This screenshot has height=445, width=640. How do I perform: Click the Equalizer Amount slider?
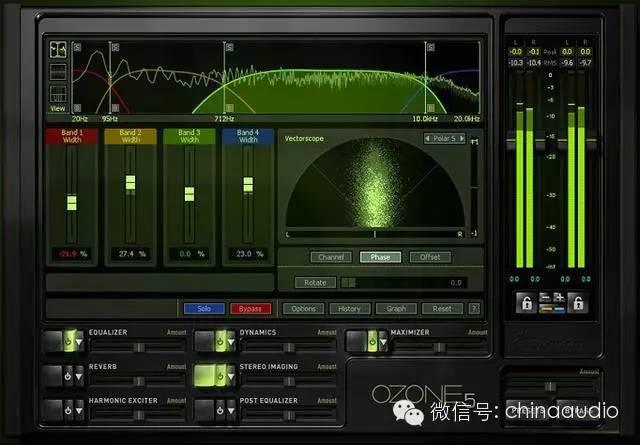click(138, 347)
